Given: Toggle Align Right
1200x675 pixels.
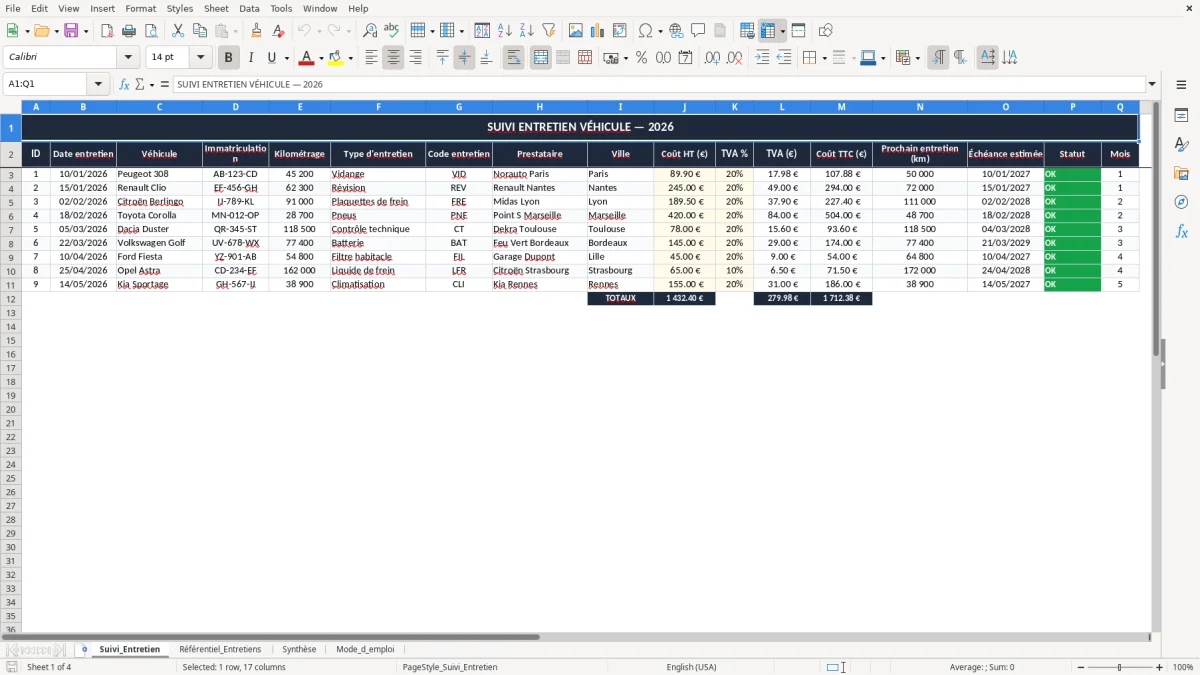Looking at the screenshot, I should 415,58.
